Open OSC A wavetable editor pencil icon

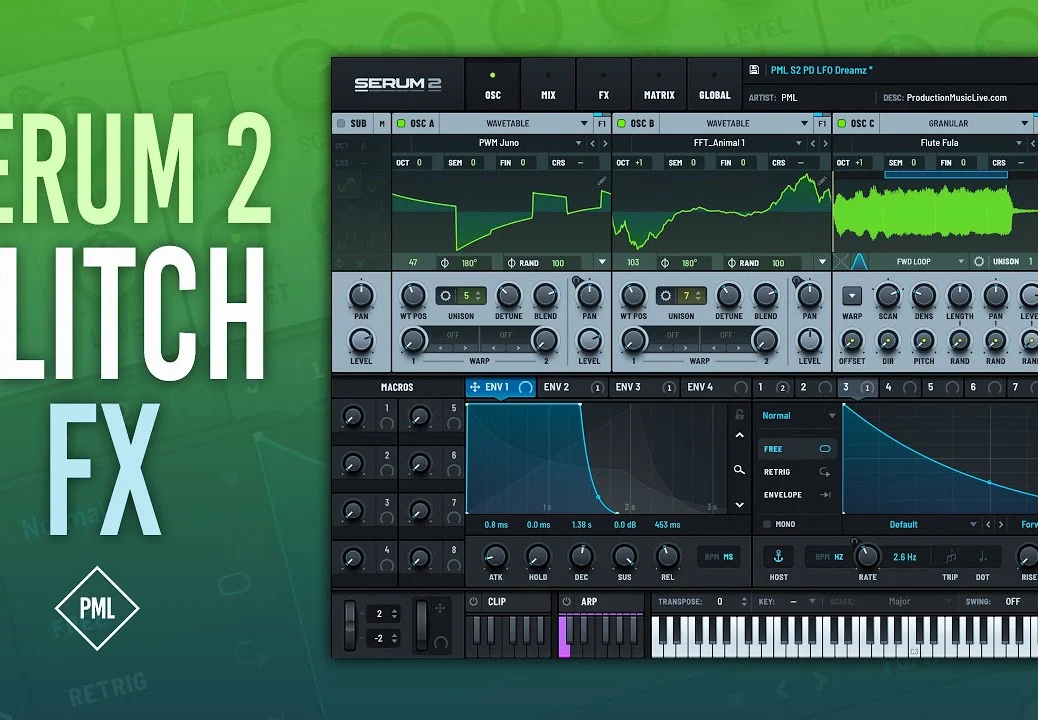[602, 181]
